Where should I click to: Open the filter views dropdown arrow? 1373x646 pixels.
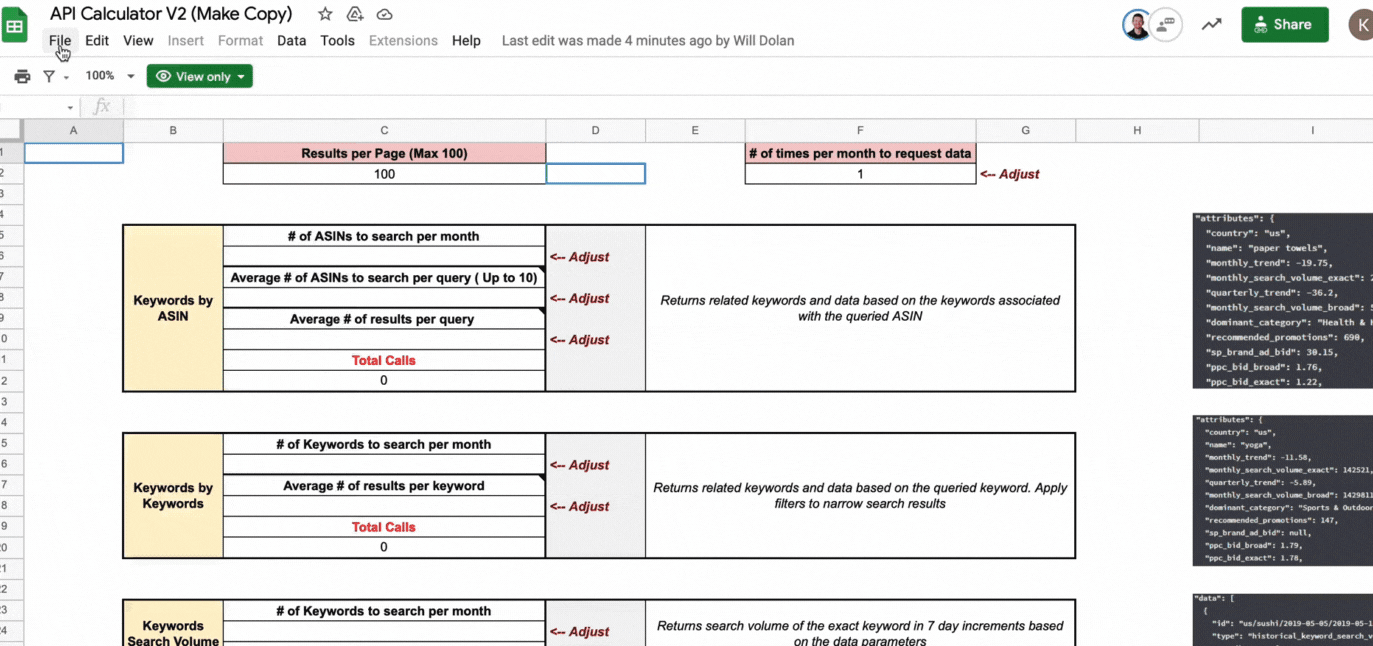click(x=66, y=77)
